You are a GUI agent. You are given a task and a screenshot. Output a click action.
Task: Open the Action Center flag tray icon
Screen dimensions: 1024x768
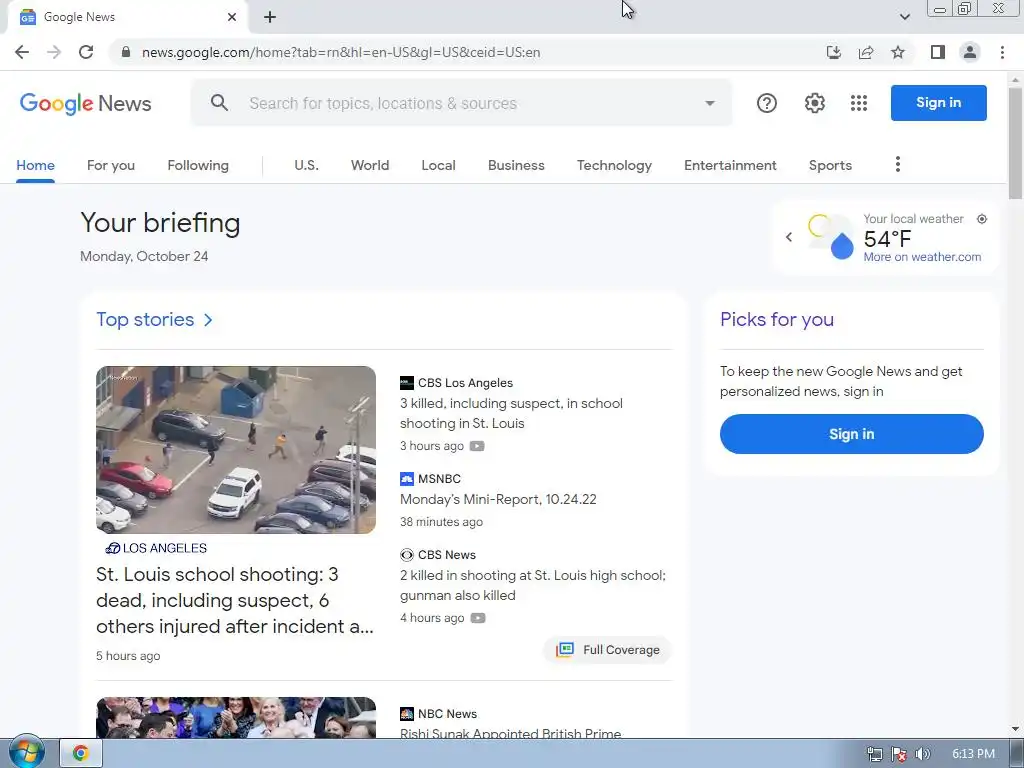pos(899,754)
